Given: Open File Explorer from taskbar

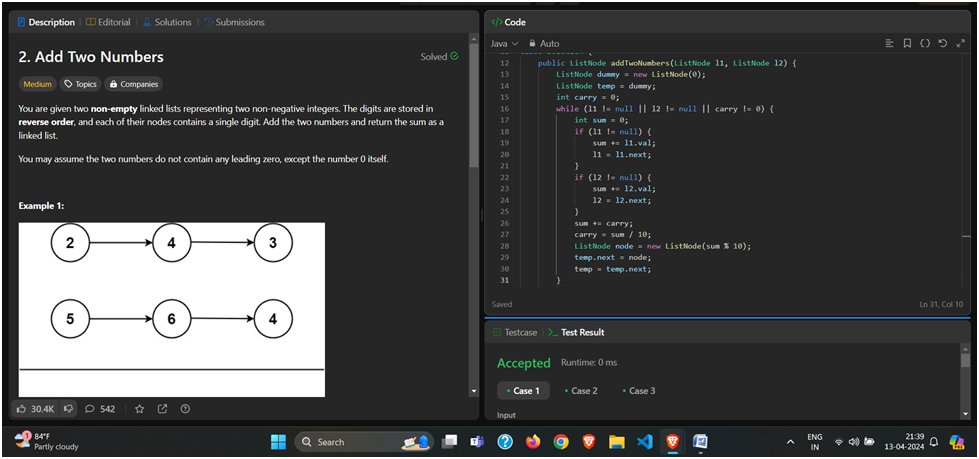Looking at the screenshot, I should tap(617, 442).
